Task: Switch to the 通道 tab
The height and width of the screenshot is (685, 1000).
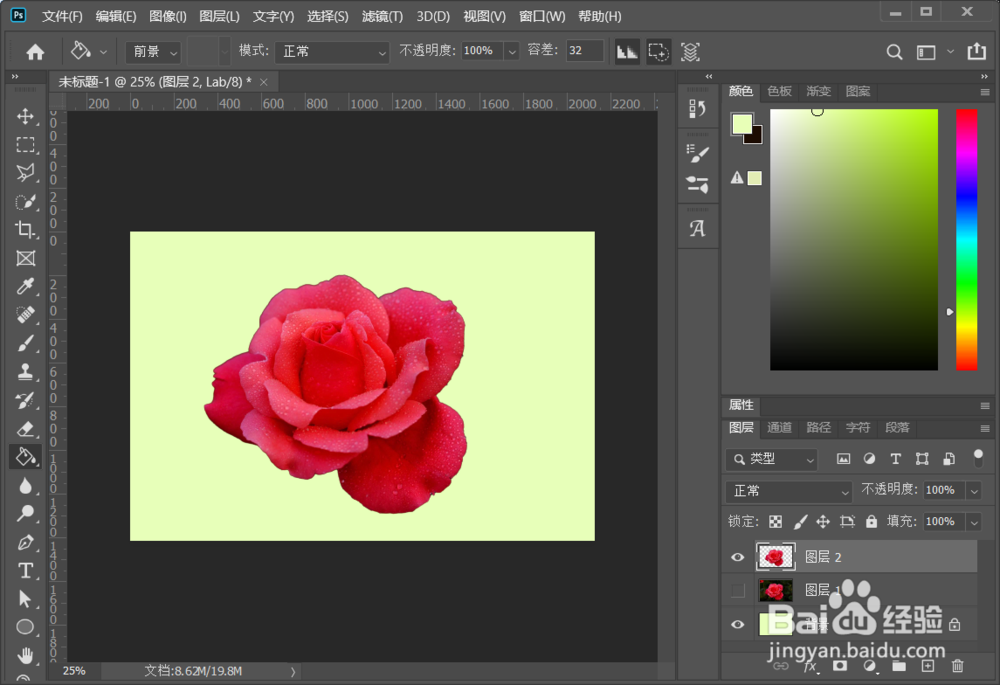Action: [x=779, y=427]
